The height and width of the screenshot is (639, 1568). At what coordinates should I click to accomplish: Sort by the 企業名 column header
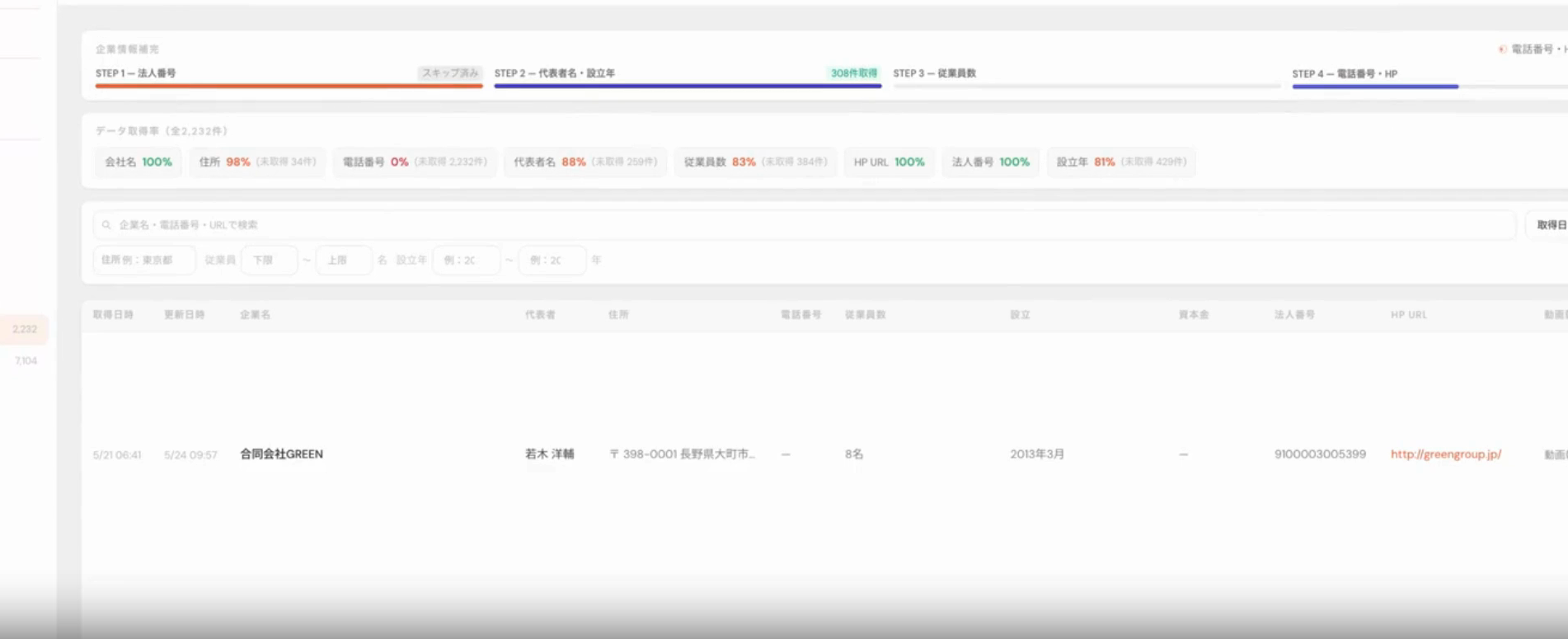[255, 315]
